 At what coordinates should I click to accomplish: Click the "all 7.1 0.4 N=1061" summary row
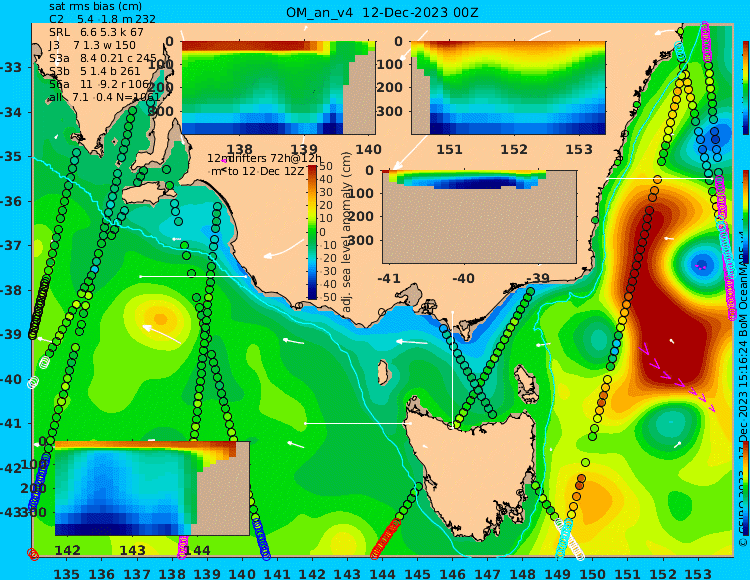pyautogui.click(x=104, y=98)
